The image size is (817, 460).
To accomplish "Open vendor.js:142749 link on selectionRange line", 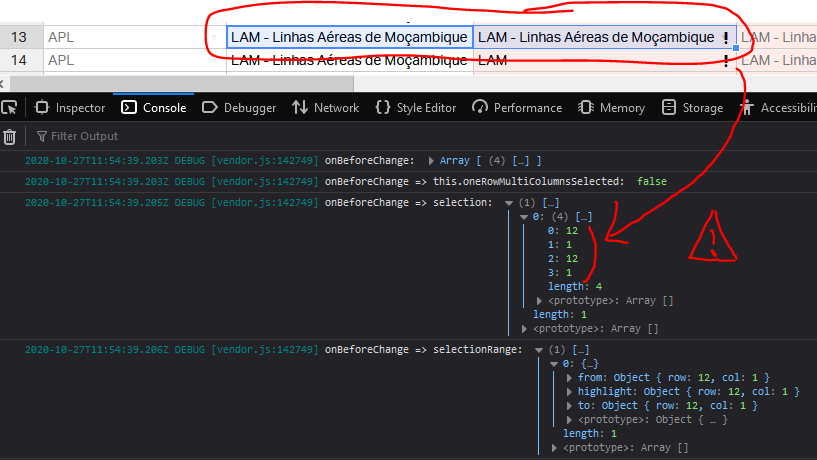I will click(265, 350).
